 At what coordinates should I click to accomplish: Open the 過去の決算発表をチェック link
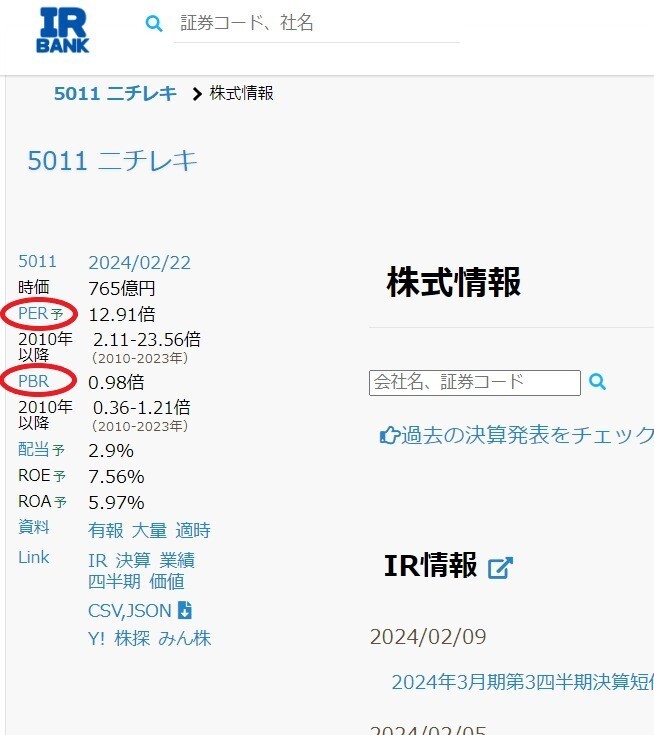point(527,435)
